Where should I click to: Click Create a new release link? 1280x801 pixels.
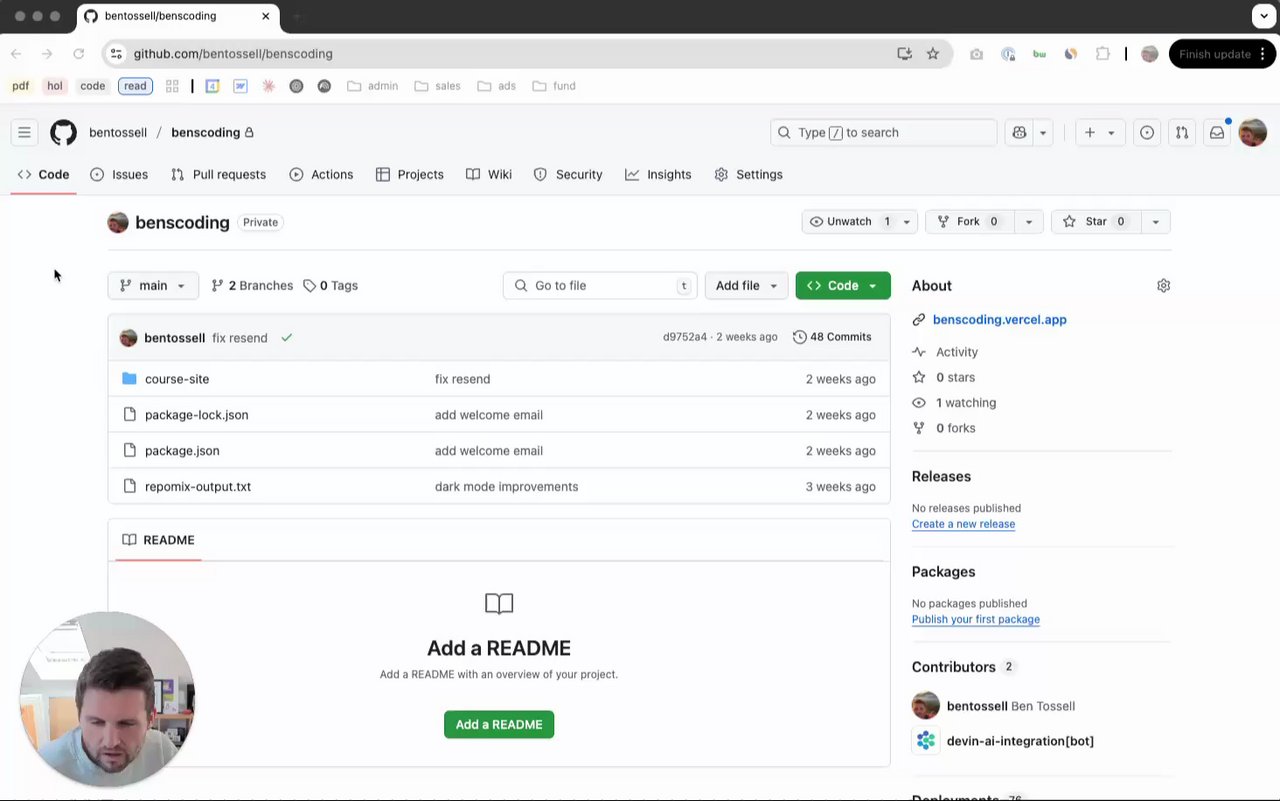(x=963, y=524)
